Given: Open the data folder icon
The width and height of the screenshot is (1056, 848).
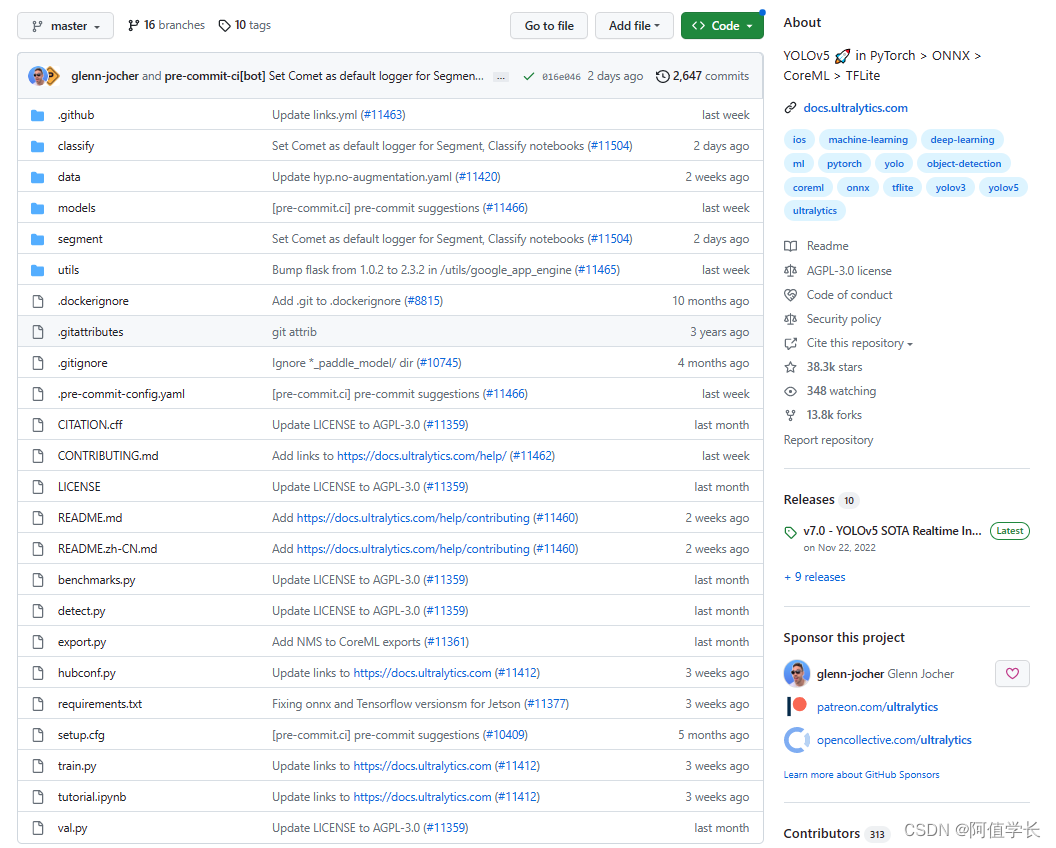Looking at the screenshot, I should 38,177.
